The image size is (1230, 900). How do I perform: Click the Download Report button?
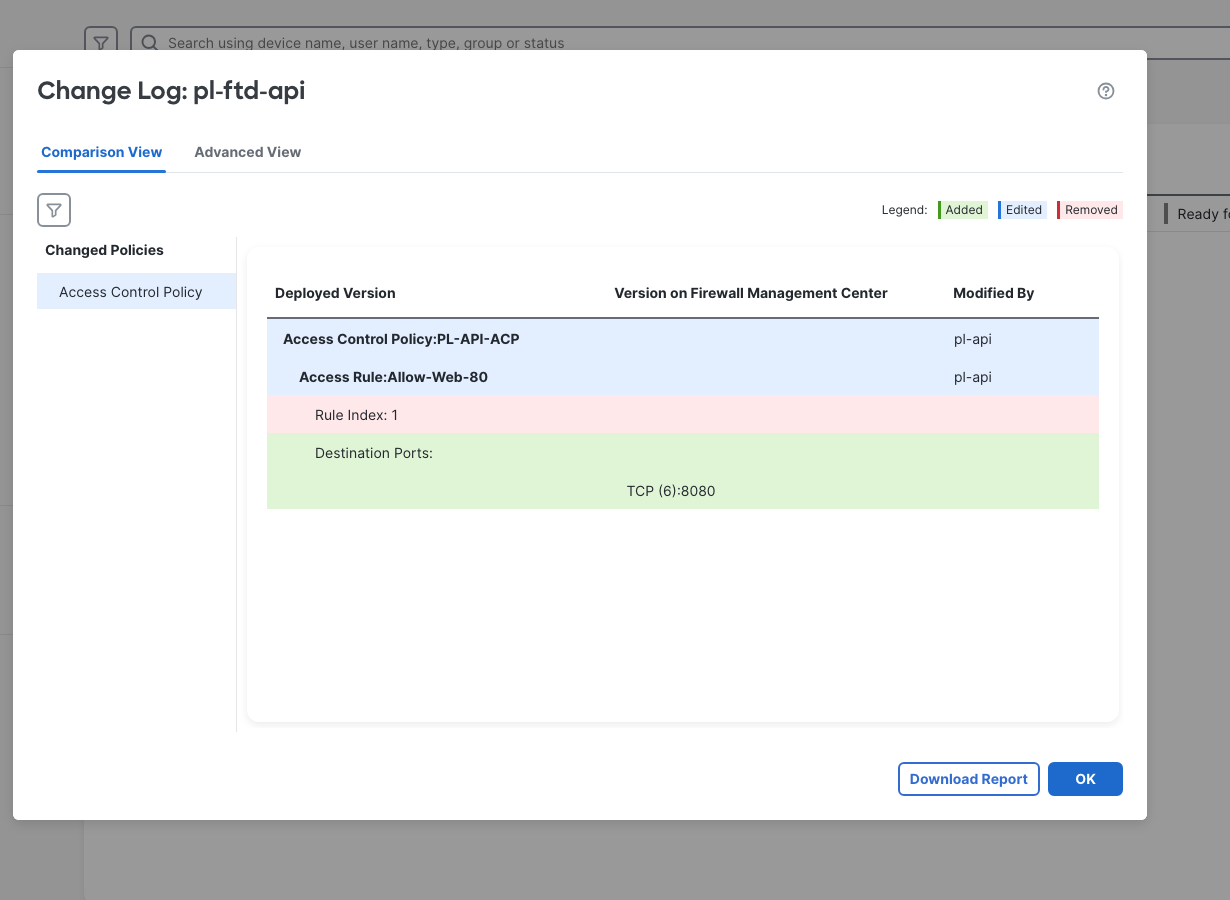tap(968, 779)
